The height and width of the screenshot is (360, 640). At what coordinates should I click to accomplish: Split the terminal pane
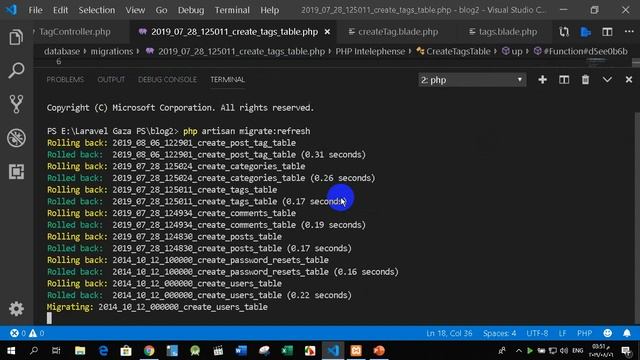564,80
